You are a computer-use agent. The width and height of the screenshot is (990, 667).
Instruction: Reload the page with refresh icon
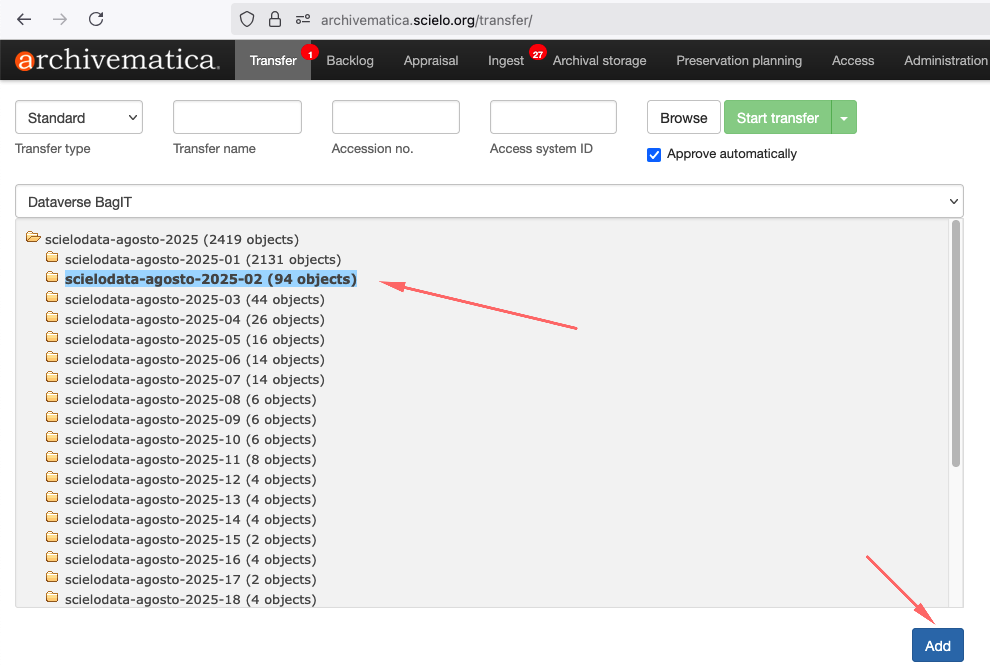[x=96, y=19]
